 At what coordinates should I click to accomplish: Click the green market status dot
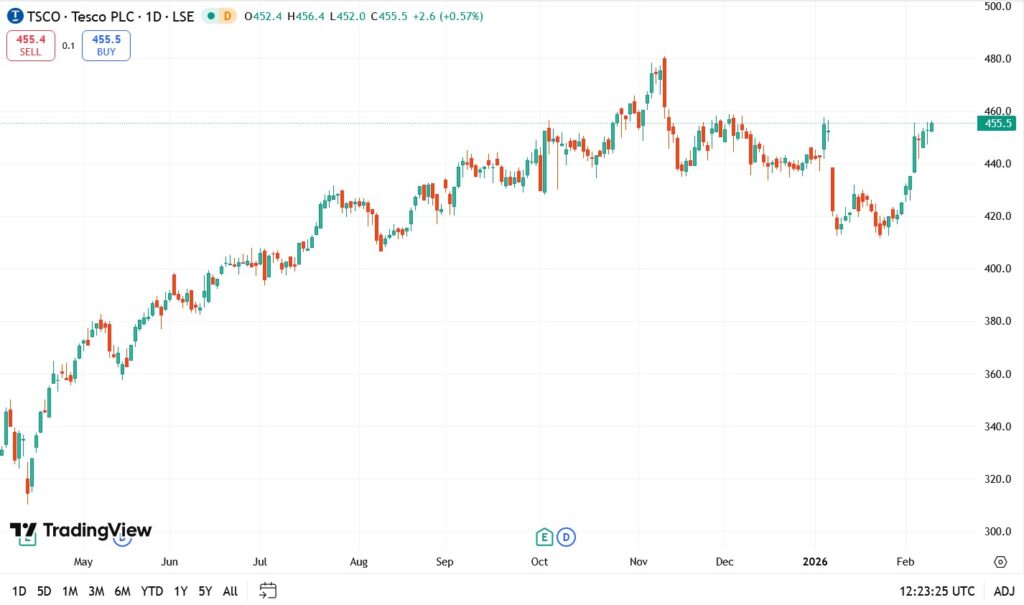tap(211, 16)
